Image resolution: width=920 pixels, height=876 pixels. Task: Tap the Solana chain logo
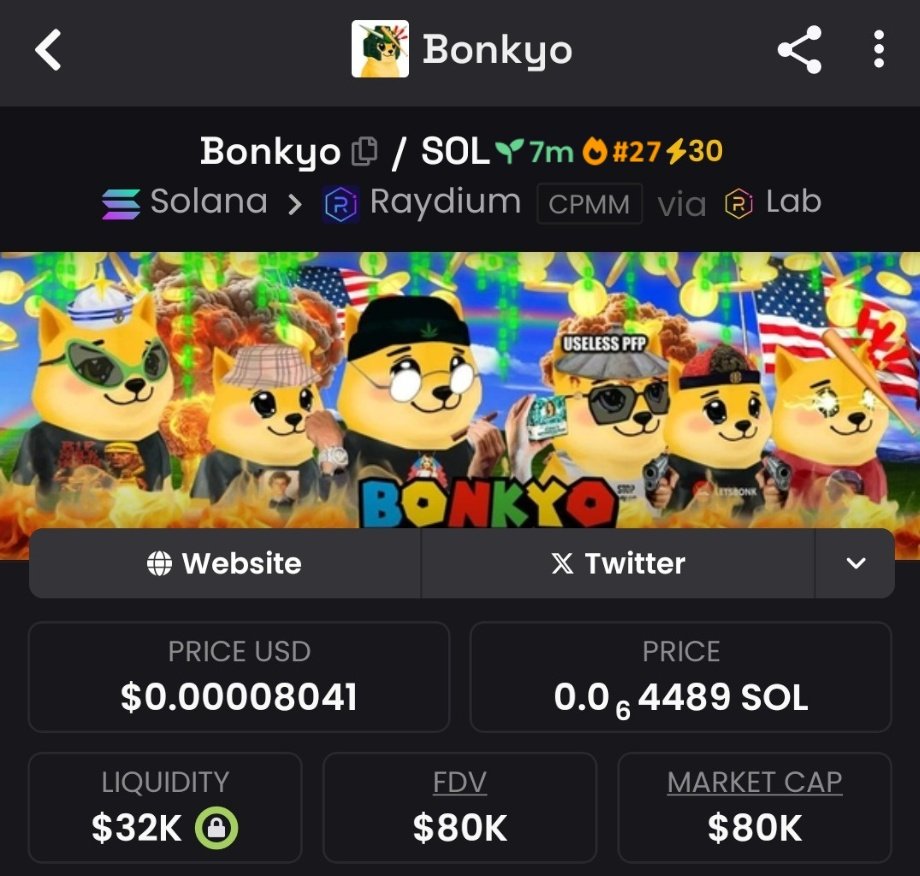(x=121, y=204)
